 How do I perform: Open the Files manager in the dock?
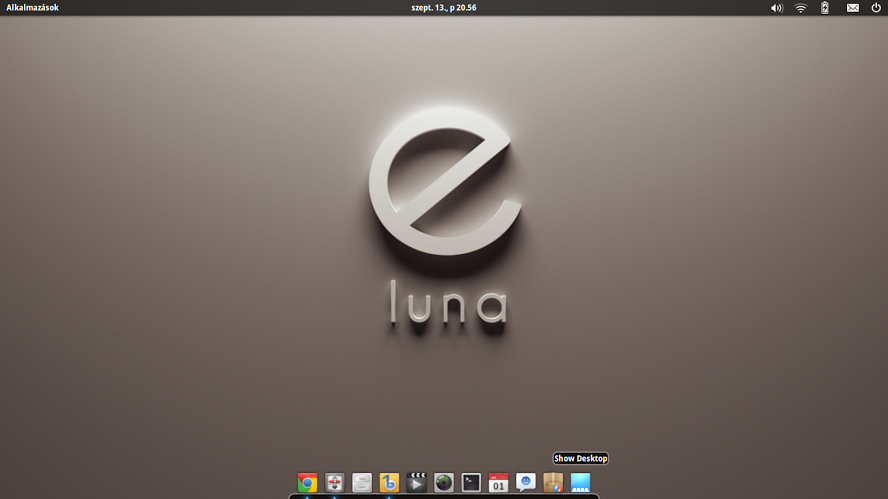coord(362,483)
